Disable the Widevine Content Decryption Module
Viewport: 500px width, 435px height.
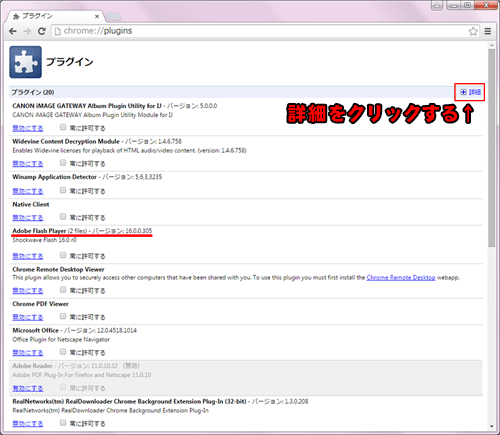point(28,164)
